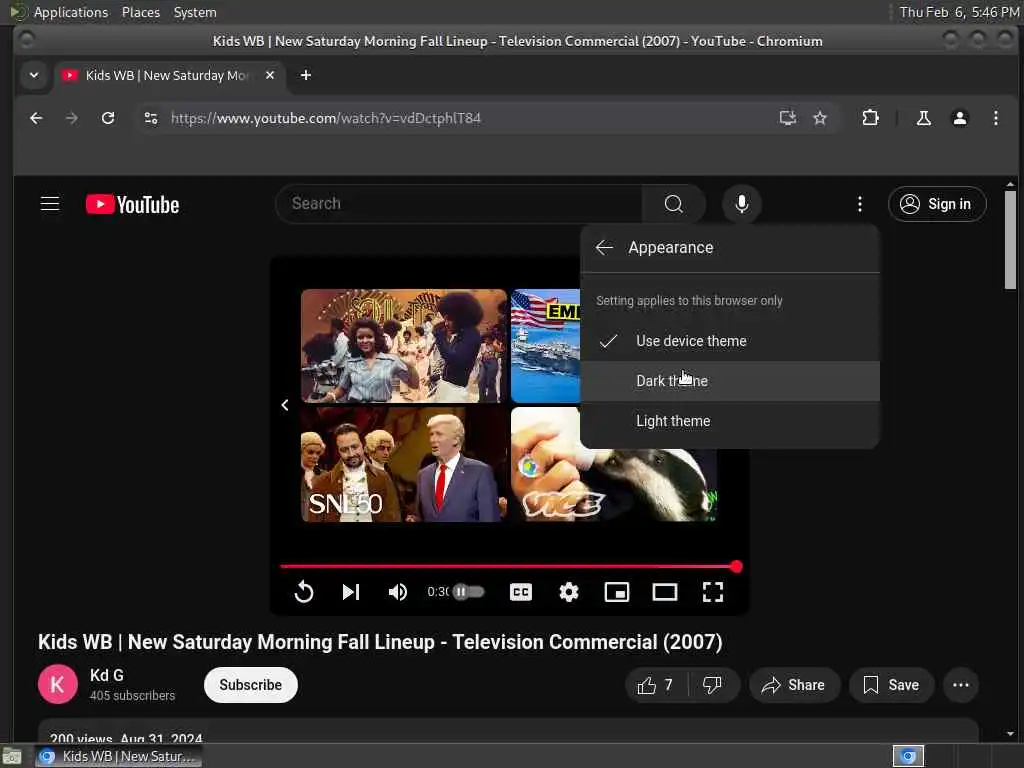
Task: Switch to theater mode
Action: [665, 592]
